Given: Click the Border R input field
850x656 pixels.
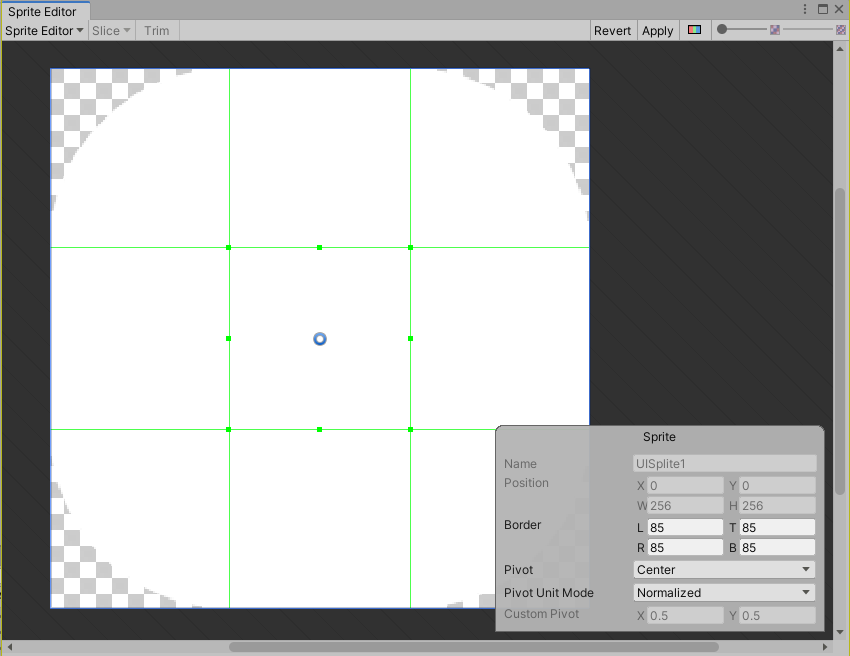Looking at the screenshot, I should tap(685, 548).
